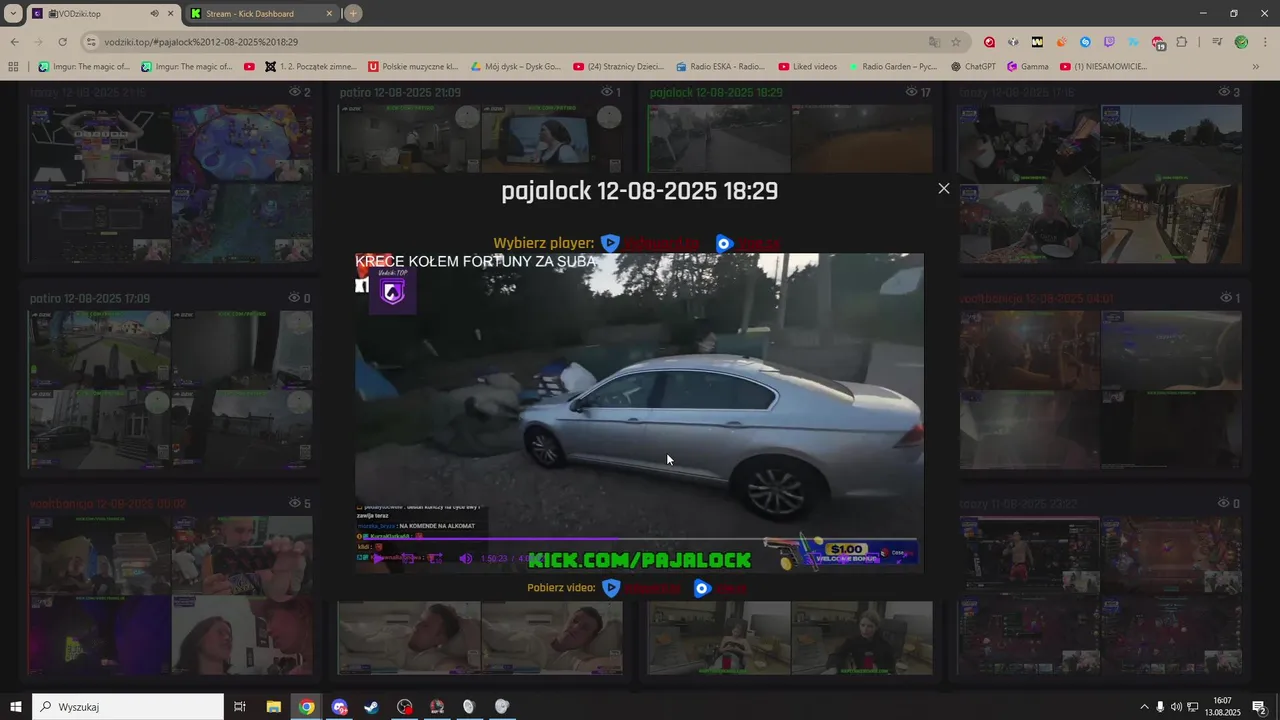
Task: Open the NIESAMOWICIE YouTube bookmark
Action: [x=1103, y=67]
